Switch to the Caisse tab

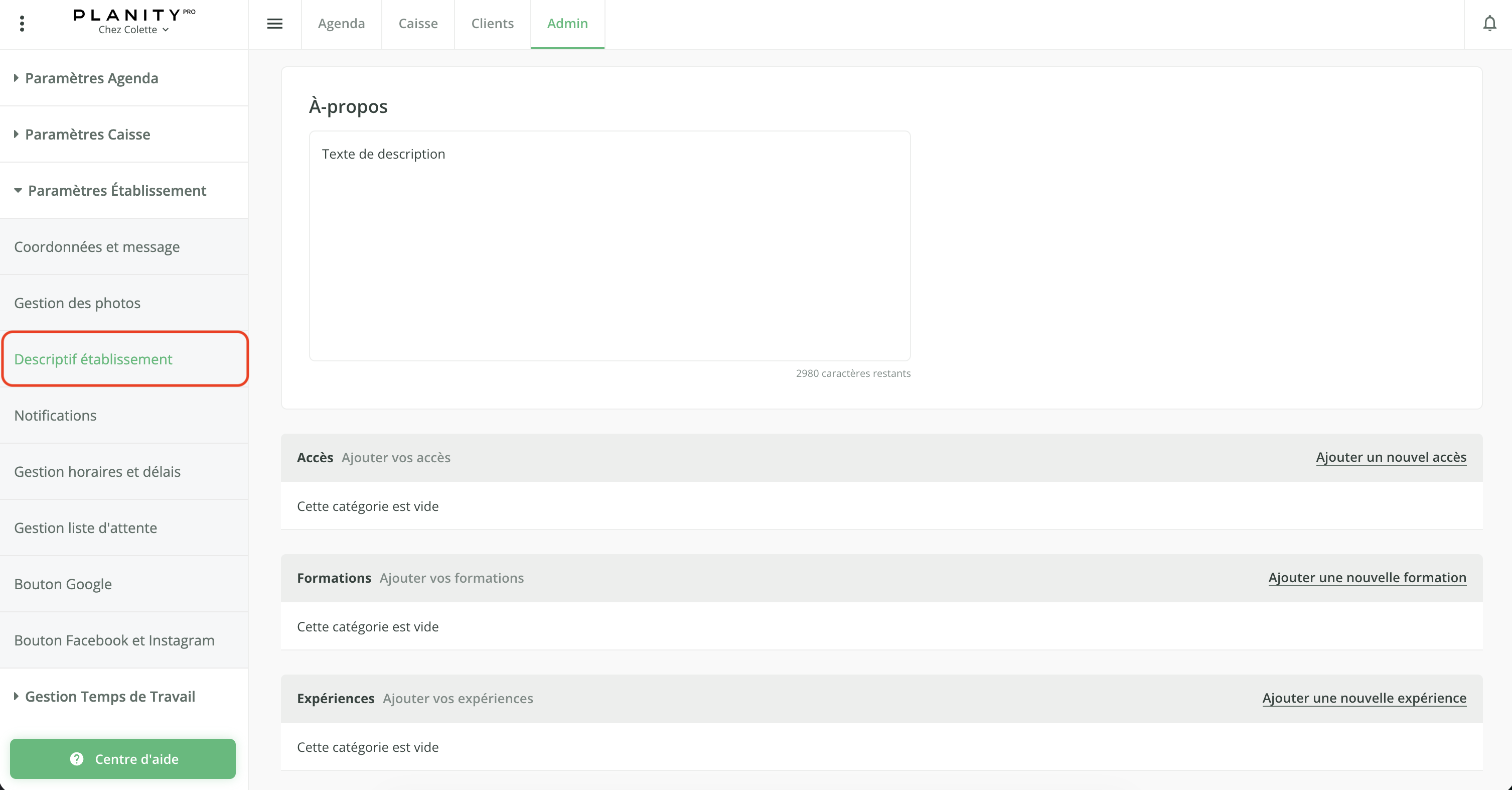pyautogui.click(x=418, y=24)
